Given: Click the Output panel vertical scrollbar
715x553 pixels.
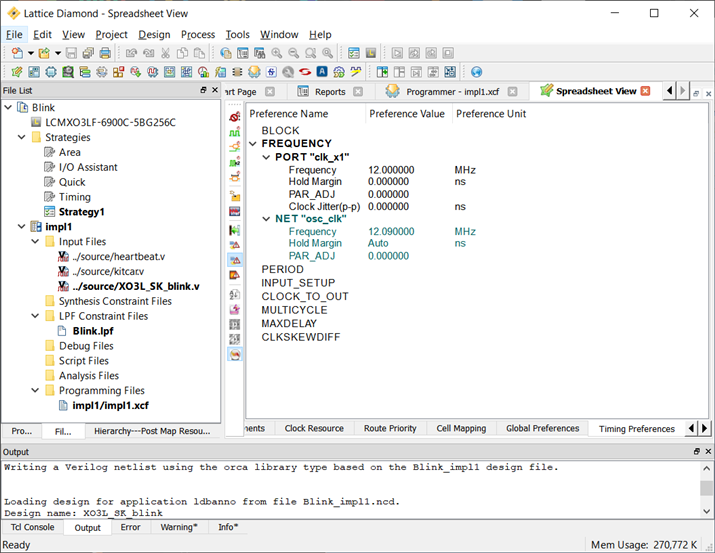Looking at the screenshot, I should (x=707, y=488).
